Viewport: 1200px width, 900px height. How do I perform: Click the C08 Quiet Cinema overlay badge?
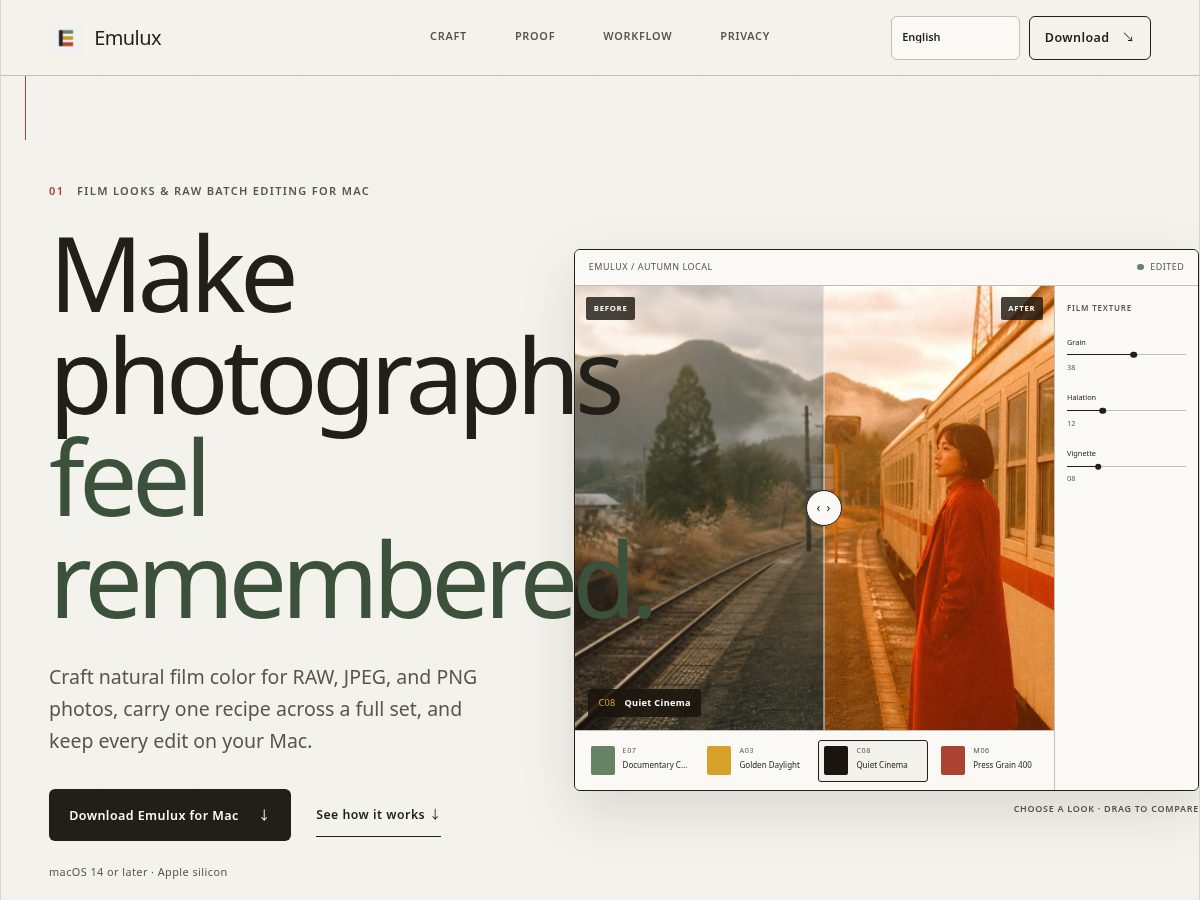tap(644, 703)
